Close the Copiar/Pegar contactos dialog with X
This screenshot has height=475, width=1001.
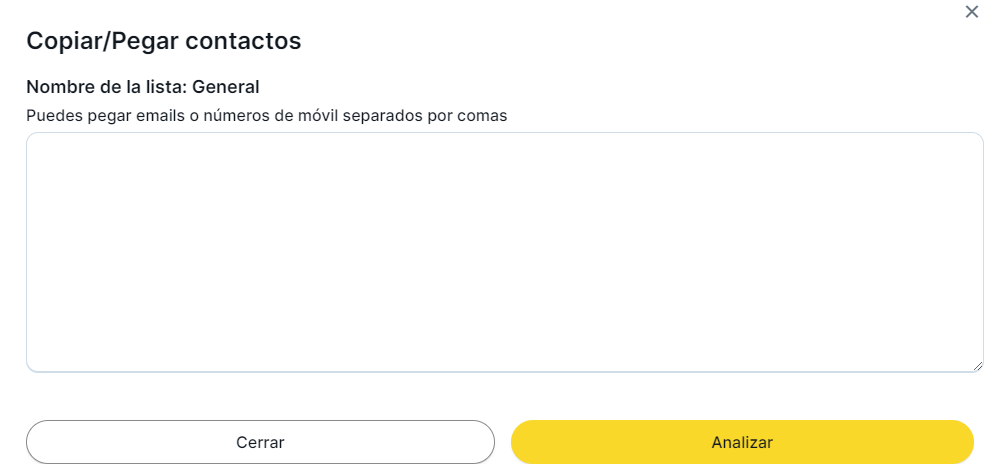tap(971, 12)
